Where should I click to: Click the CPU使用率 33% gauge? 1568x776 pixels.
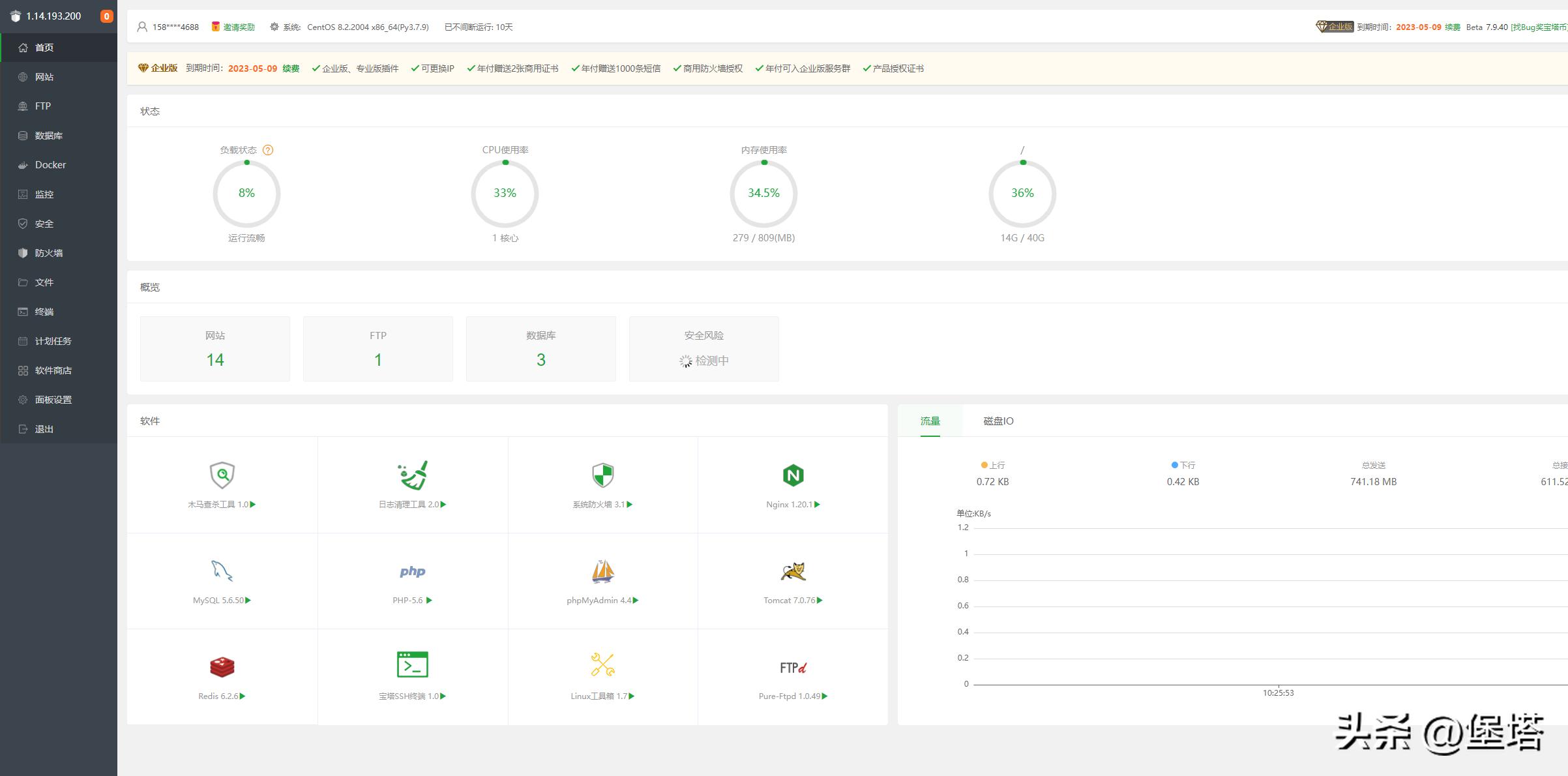(x=505, y=193)
